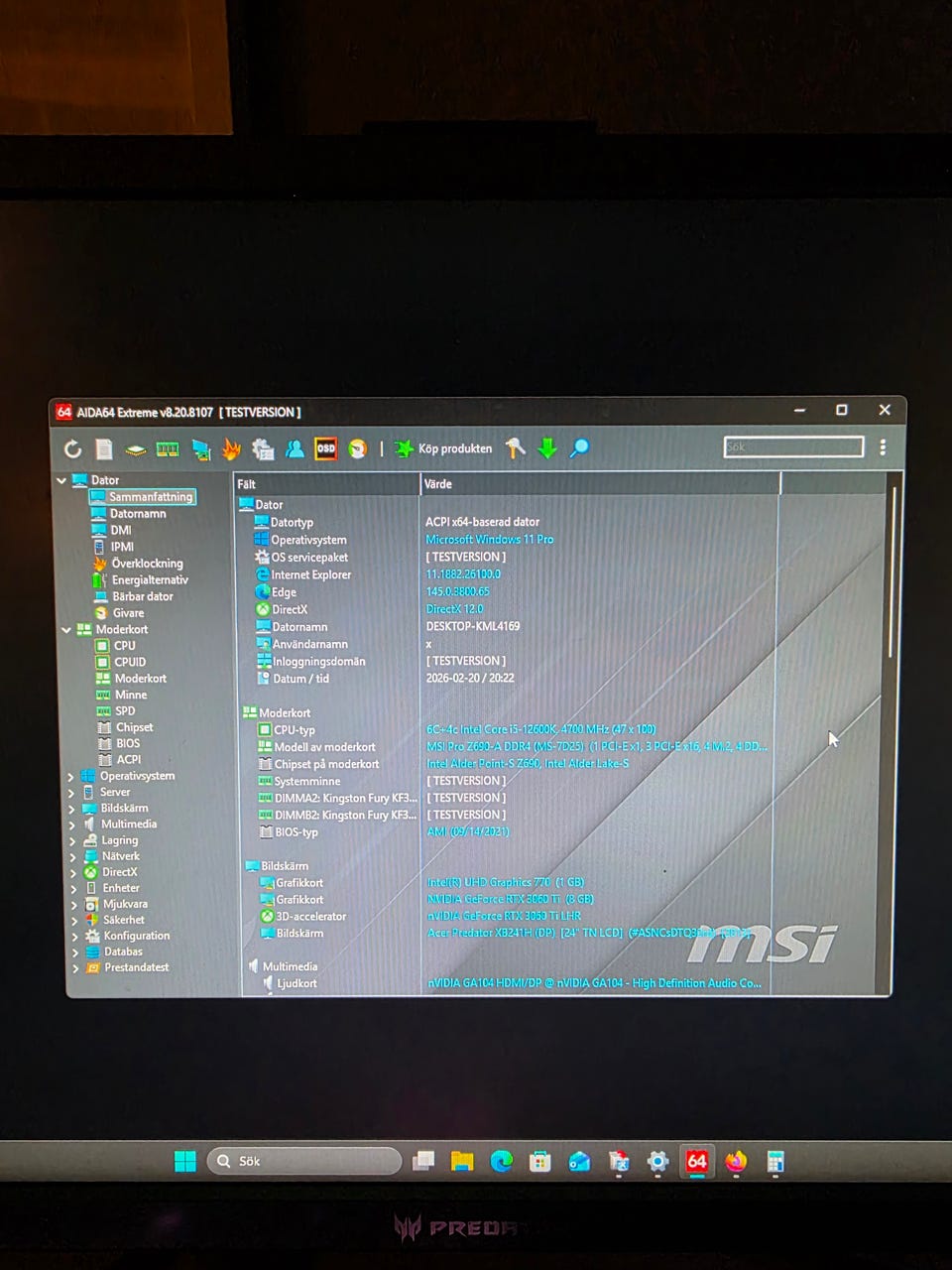Open the hammer Preferences tool icon
Viewport: 952px width, 1270px height.
(515, 448)
